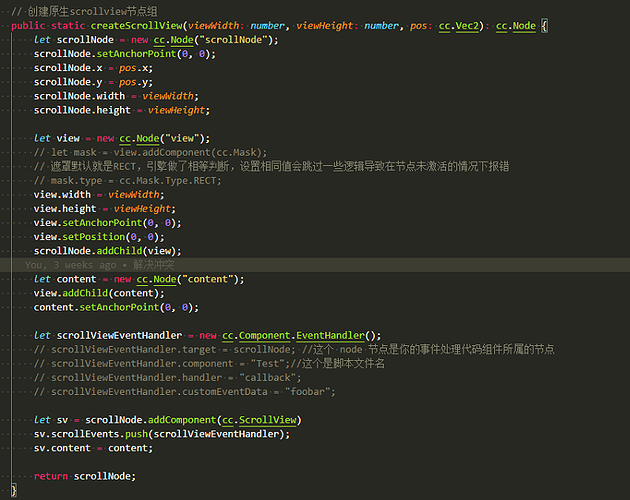Place cursor on the createScrollView method name
Viewport: 630px width, 500px height.
pos(136,26)
